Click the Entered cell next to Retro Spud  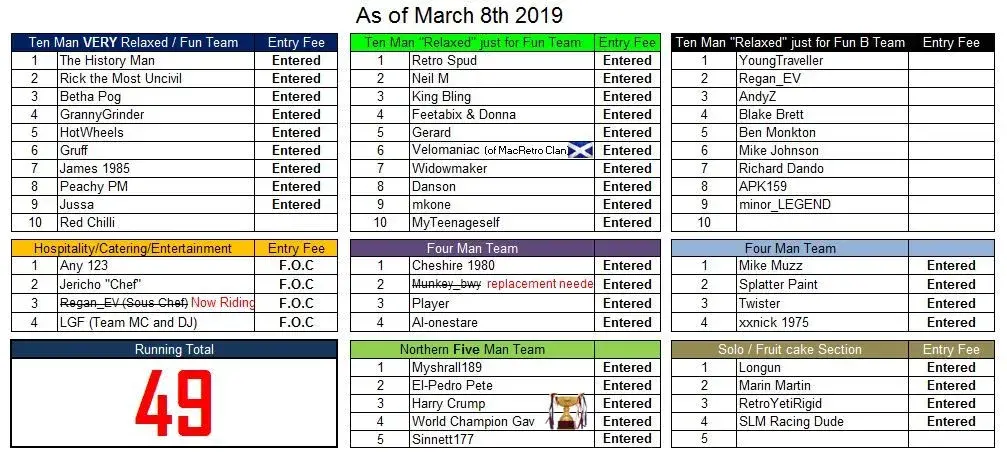pos(627,60)
